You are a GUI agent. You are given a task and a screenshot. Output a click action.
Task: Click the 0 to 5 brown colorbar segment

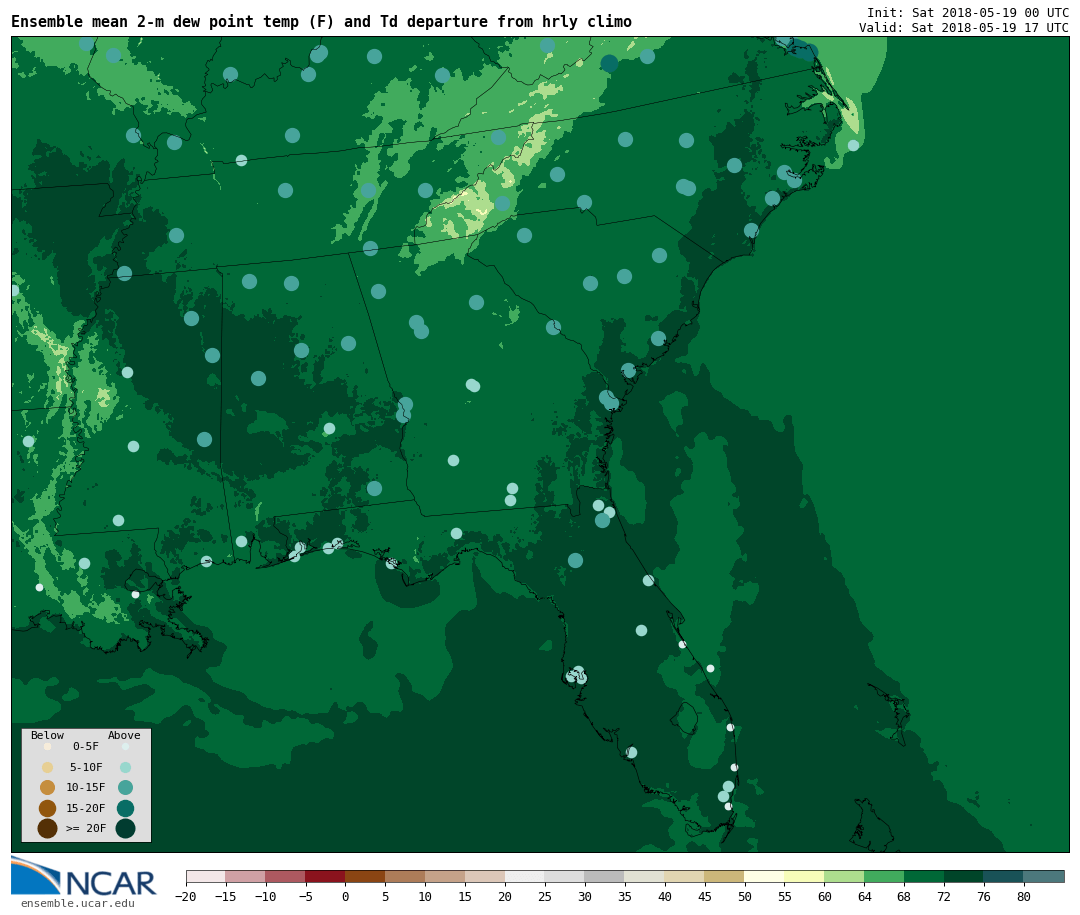pos(365,876)
